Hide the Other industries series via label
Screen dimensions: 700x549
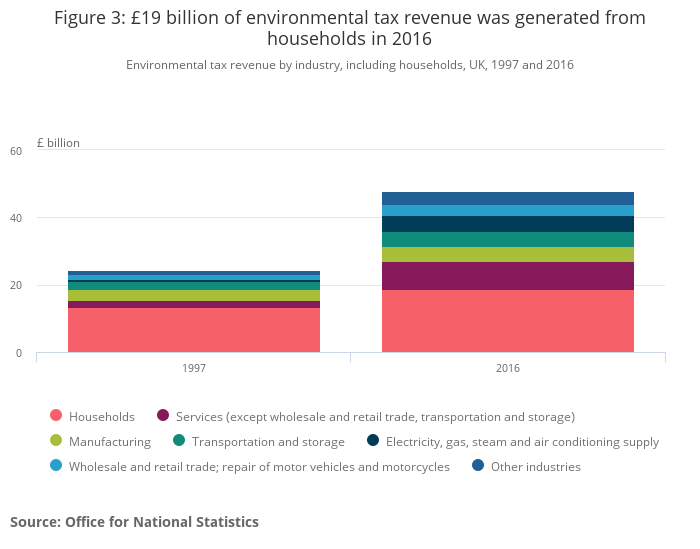(x=535, y=466)
